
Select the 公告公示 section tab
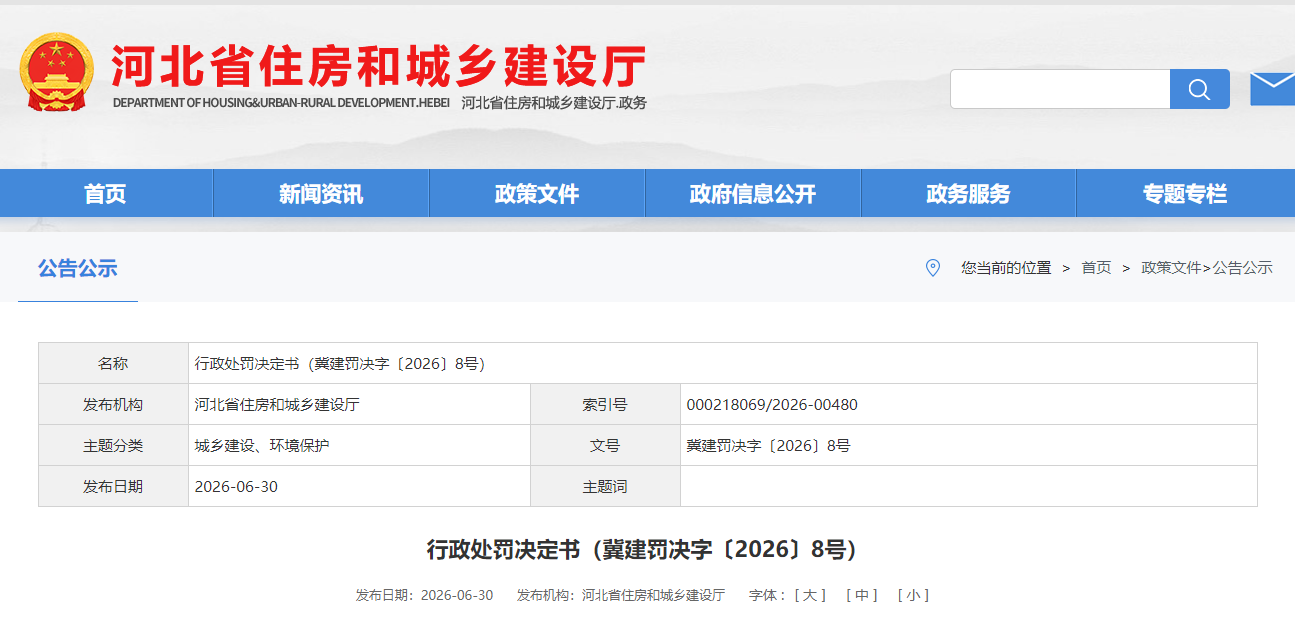point(78,268)
